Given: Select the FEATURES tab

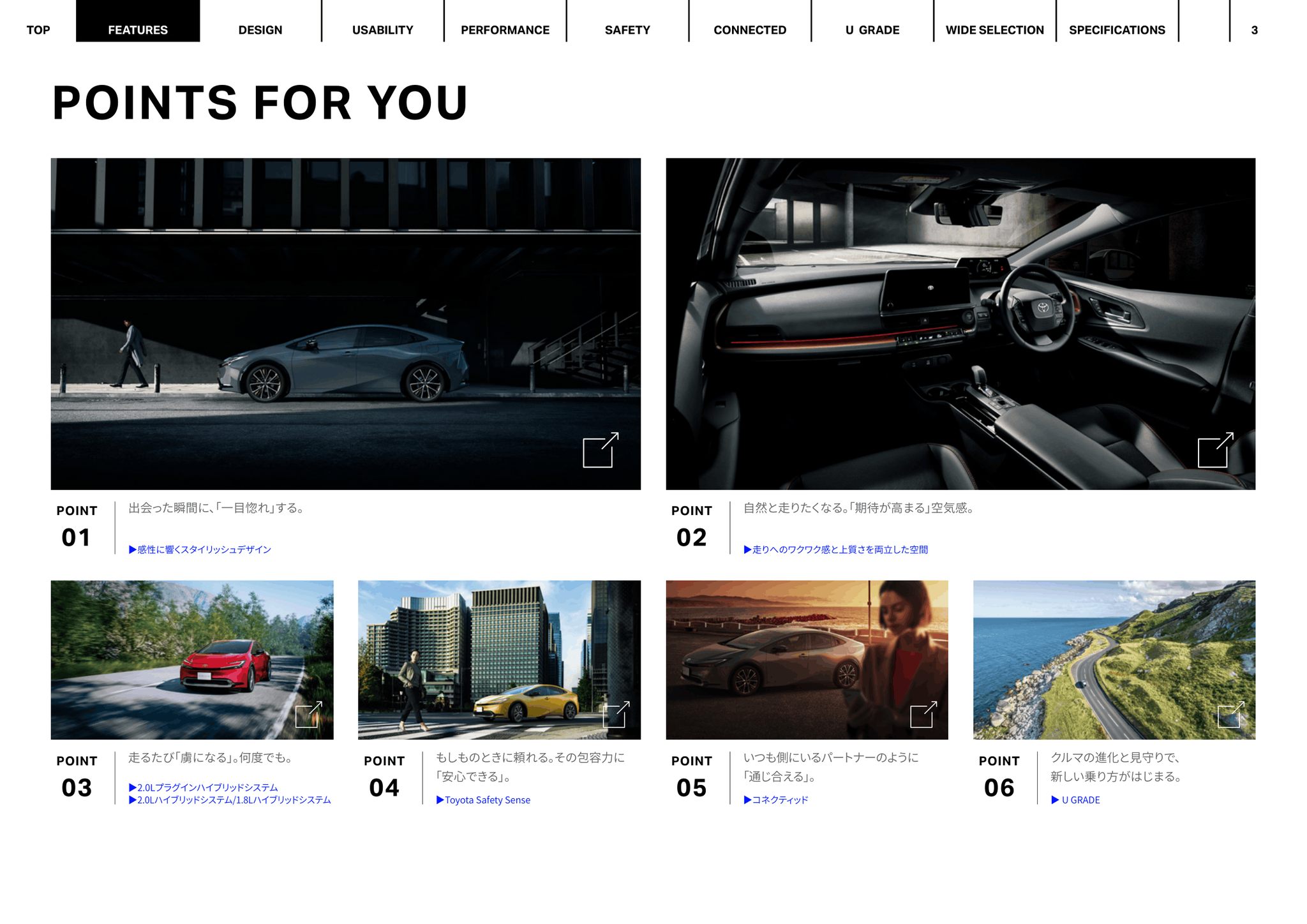Looking at the screenshot, I should pyautogui.click(x=138, y=21).
